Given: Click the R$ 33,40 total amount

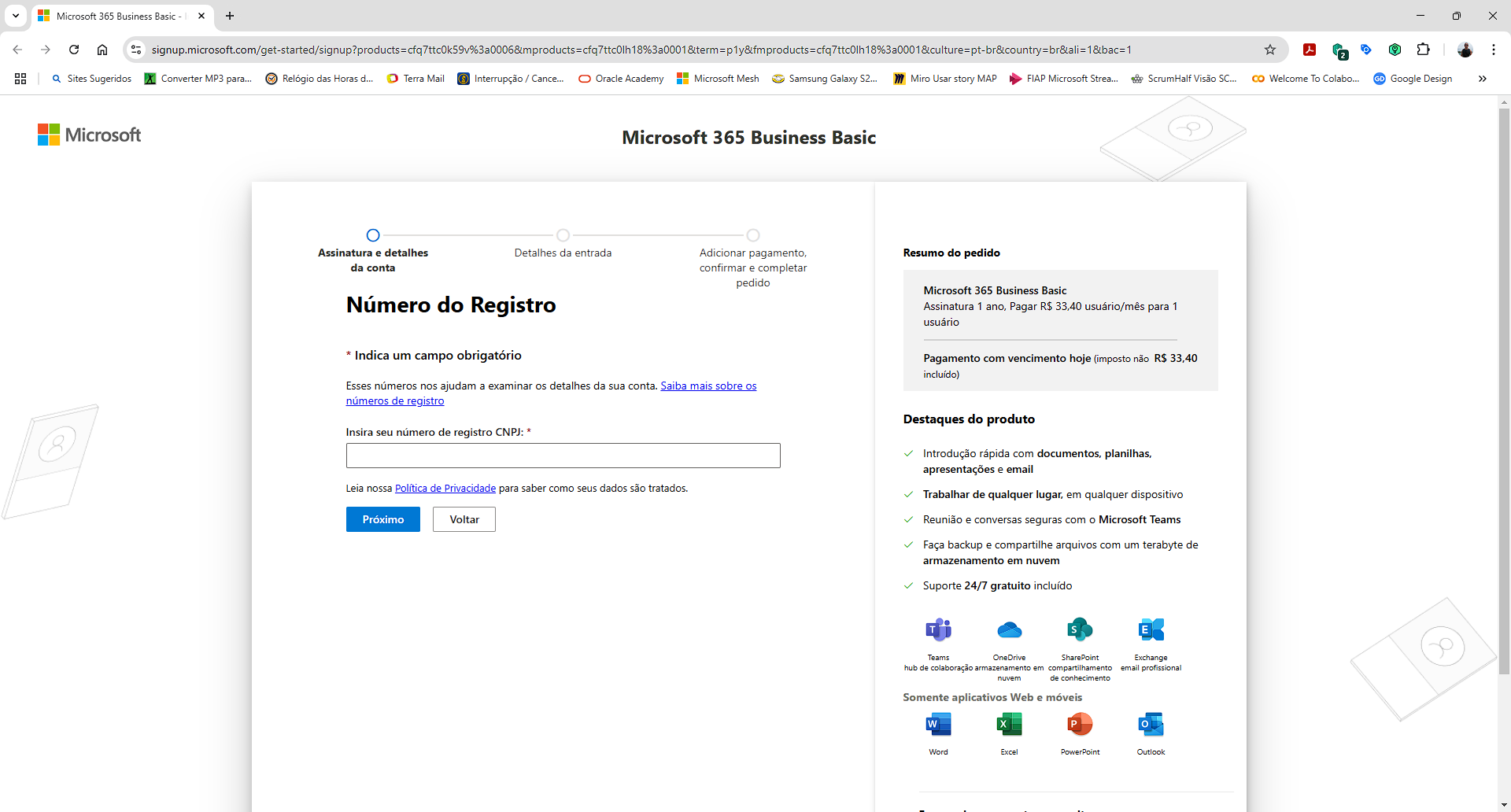Looking at the screenshot, I should [1176, 358].
